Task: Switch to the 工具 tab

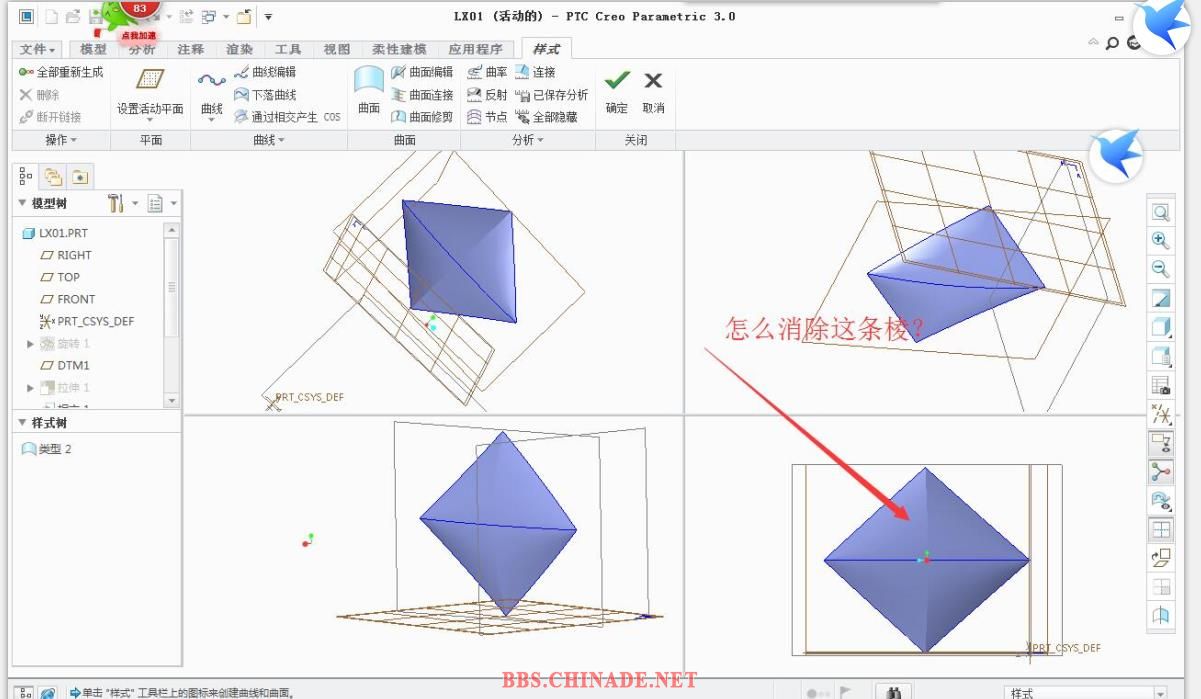Action: (288, 49)
